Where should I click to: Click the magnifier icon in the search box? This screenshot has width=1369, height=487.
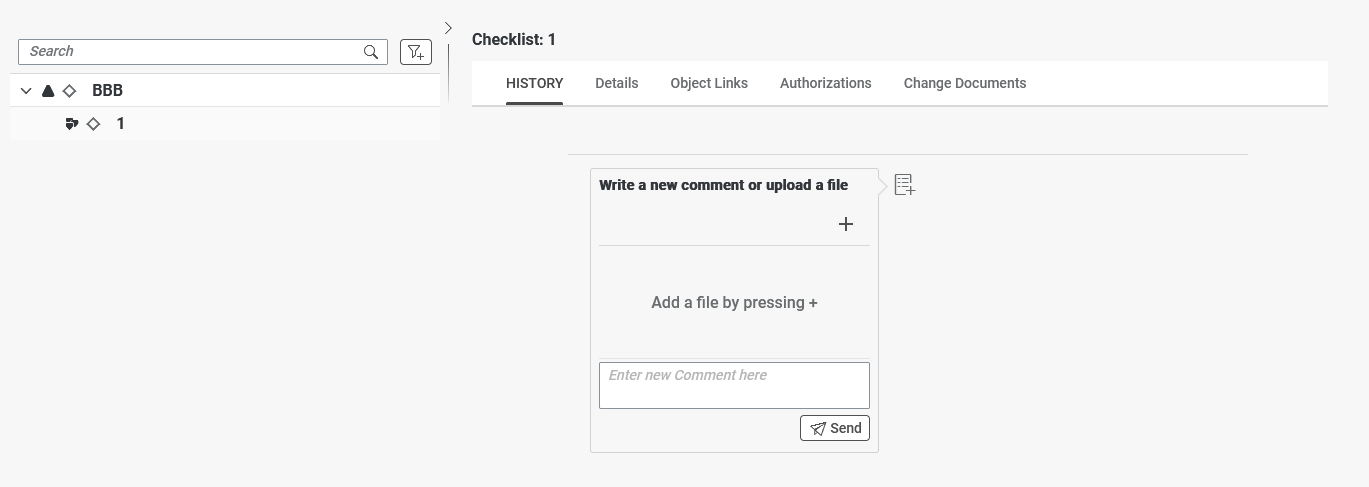[x=371, y=52]
